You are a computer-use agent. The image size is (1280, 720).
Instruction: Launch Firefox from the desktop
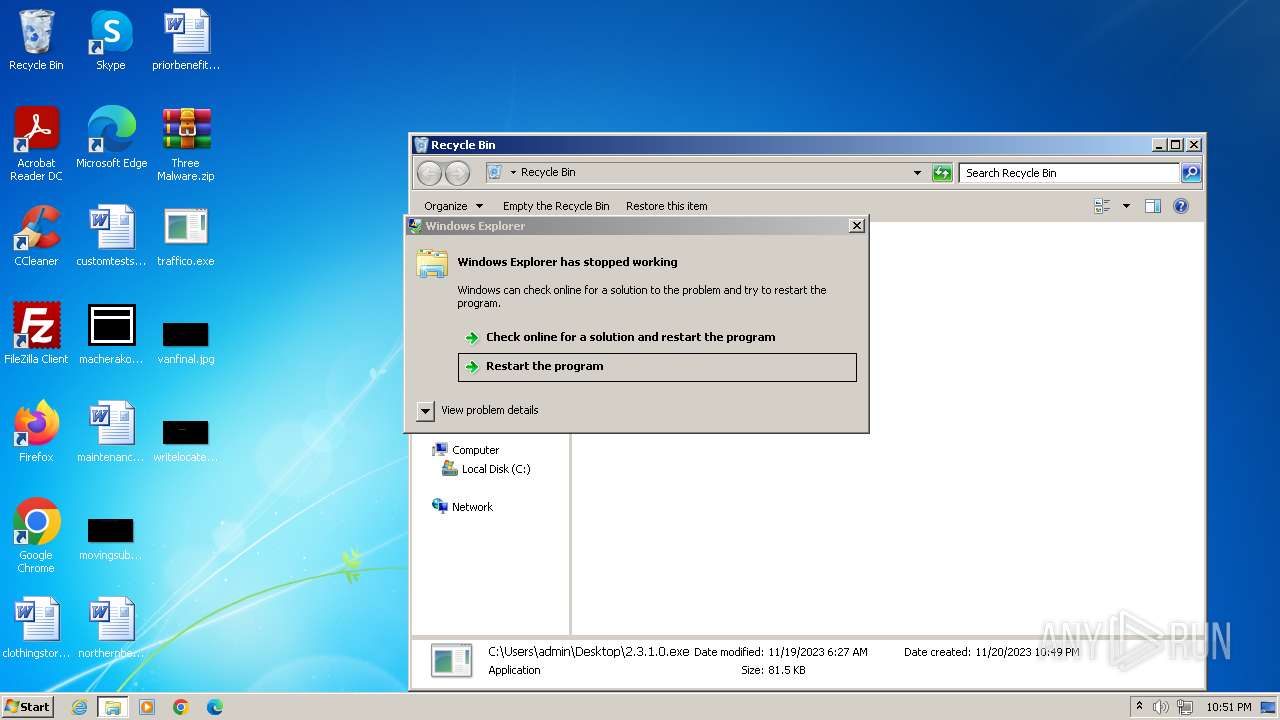[x=36, y=432]
